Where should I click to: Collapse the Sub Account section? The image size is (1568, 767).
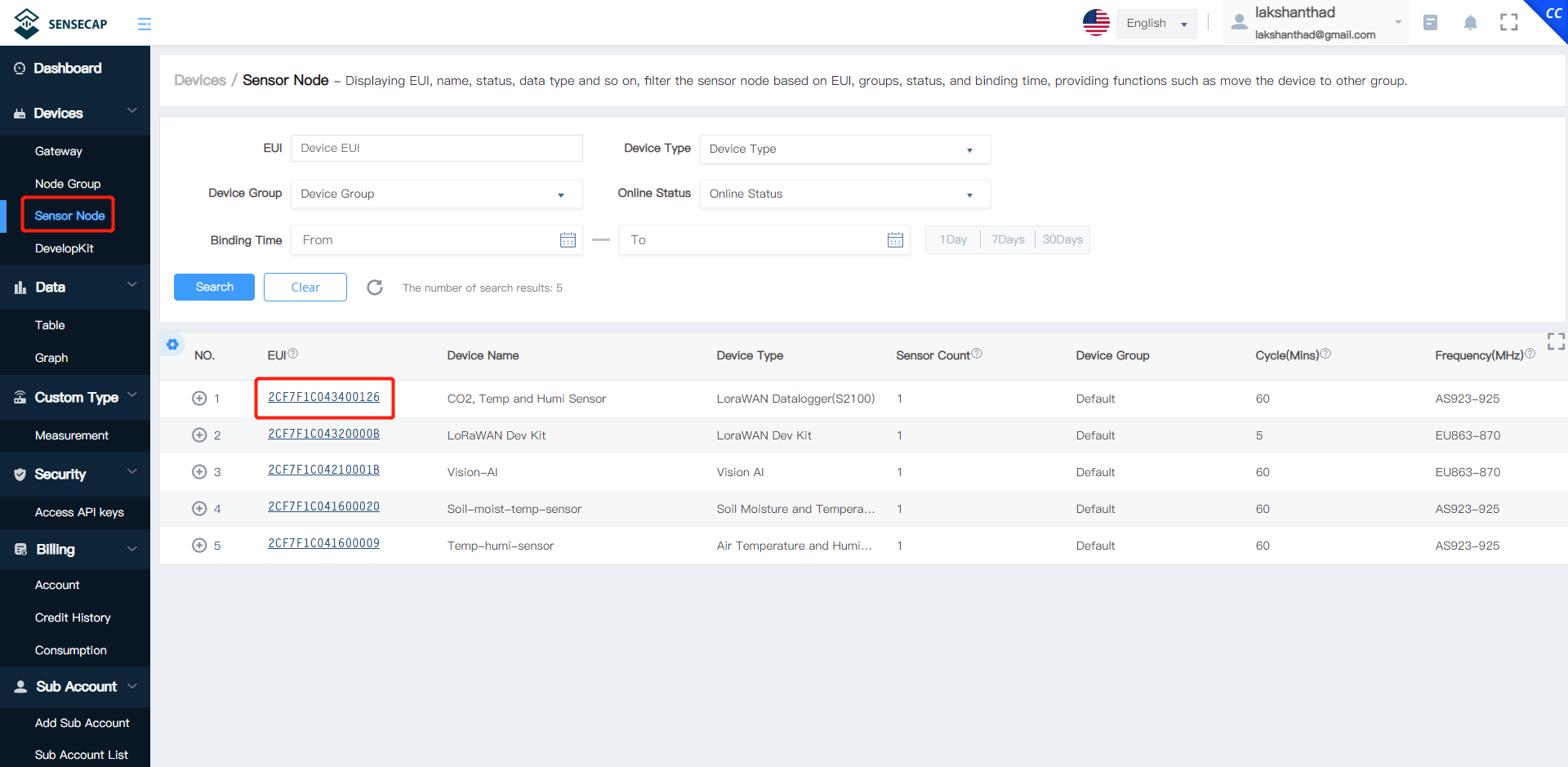pyautogui.click(x=75, y=687)
